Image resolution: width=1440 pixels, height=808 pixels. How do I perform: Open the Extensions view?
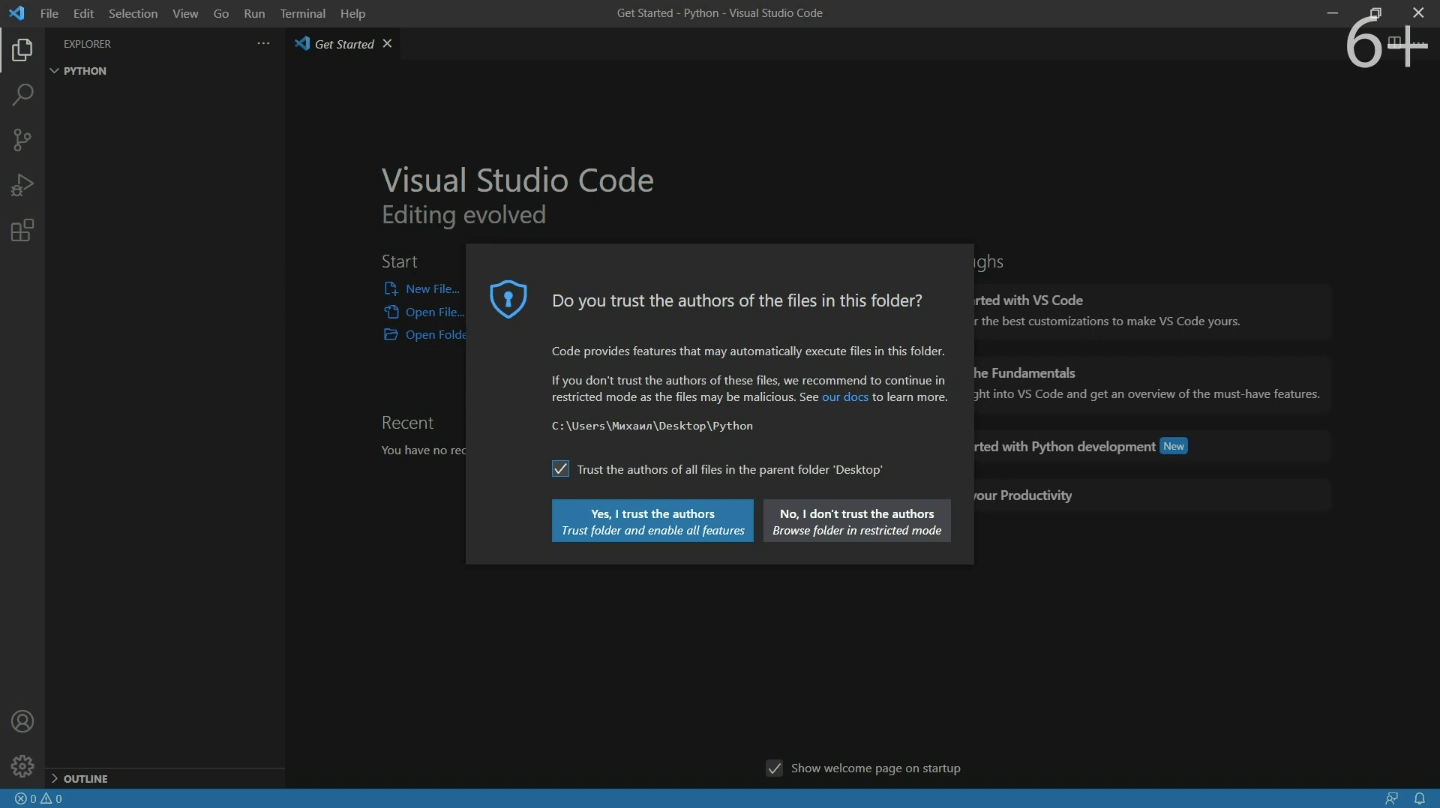[22, 231]
